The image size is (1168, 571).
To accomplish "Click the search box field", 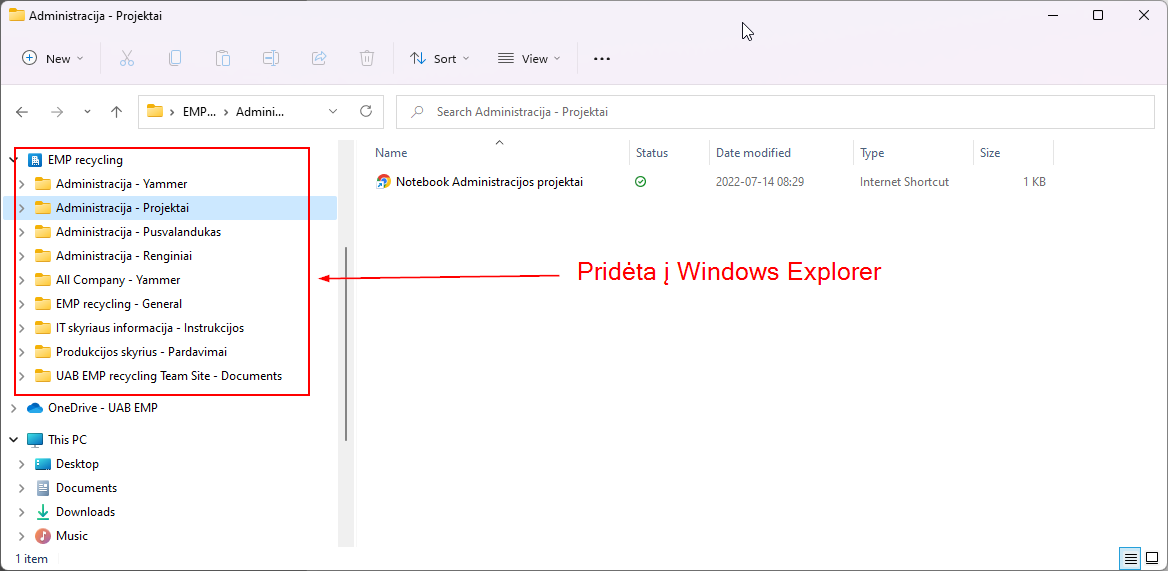I will 775,112.
